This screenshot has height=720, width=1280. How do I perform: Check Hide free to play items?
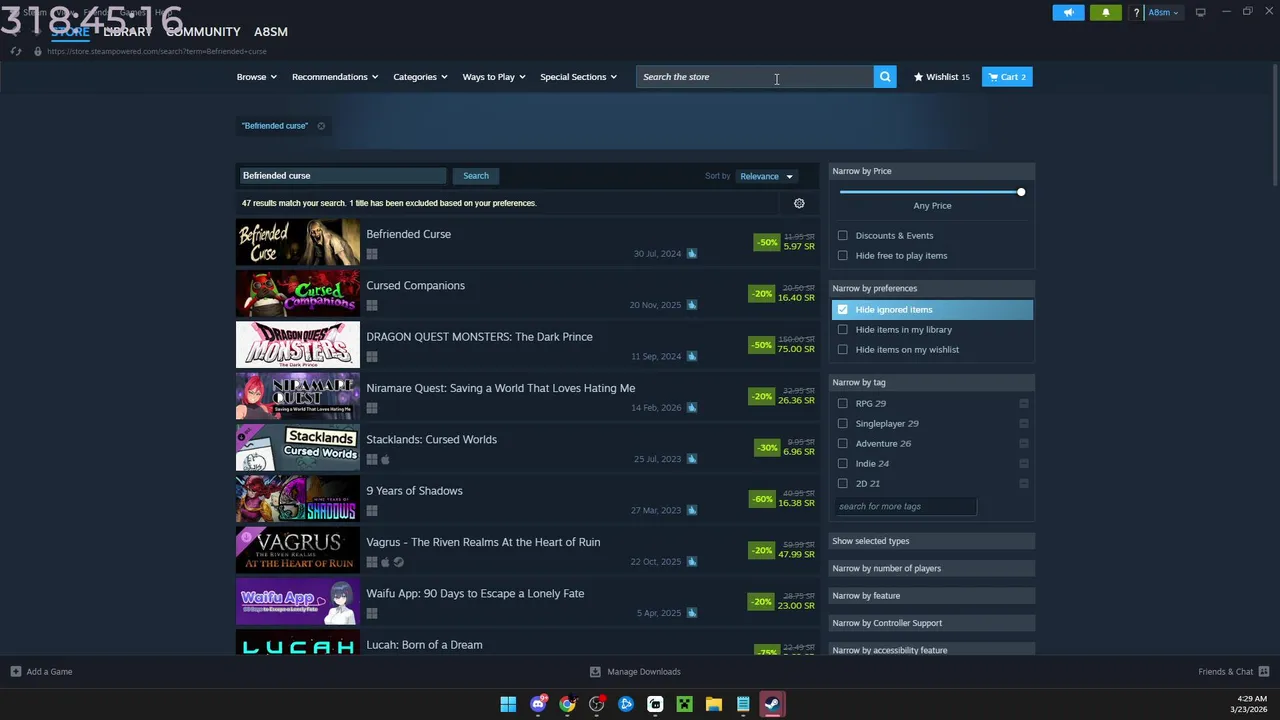[843, 256]
